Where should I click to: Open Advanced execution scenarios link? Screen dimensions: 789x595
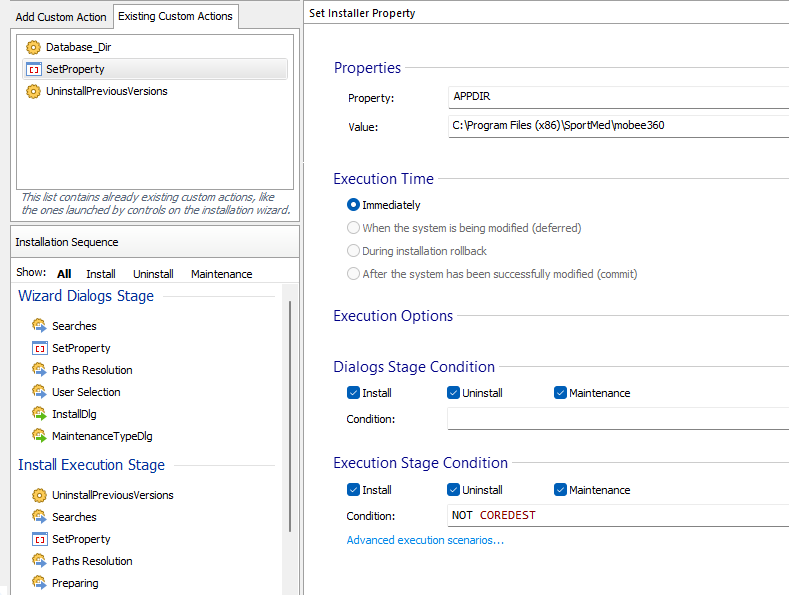(425, 540)
